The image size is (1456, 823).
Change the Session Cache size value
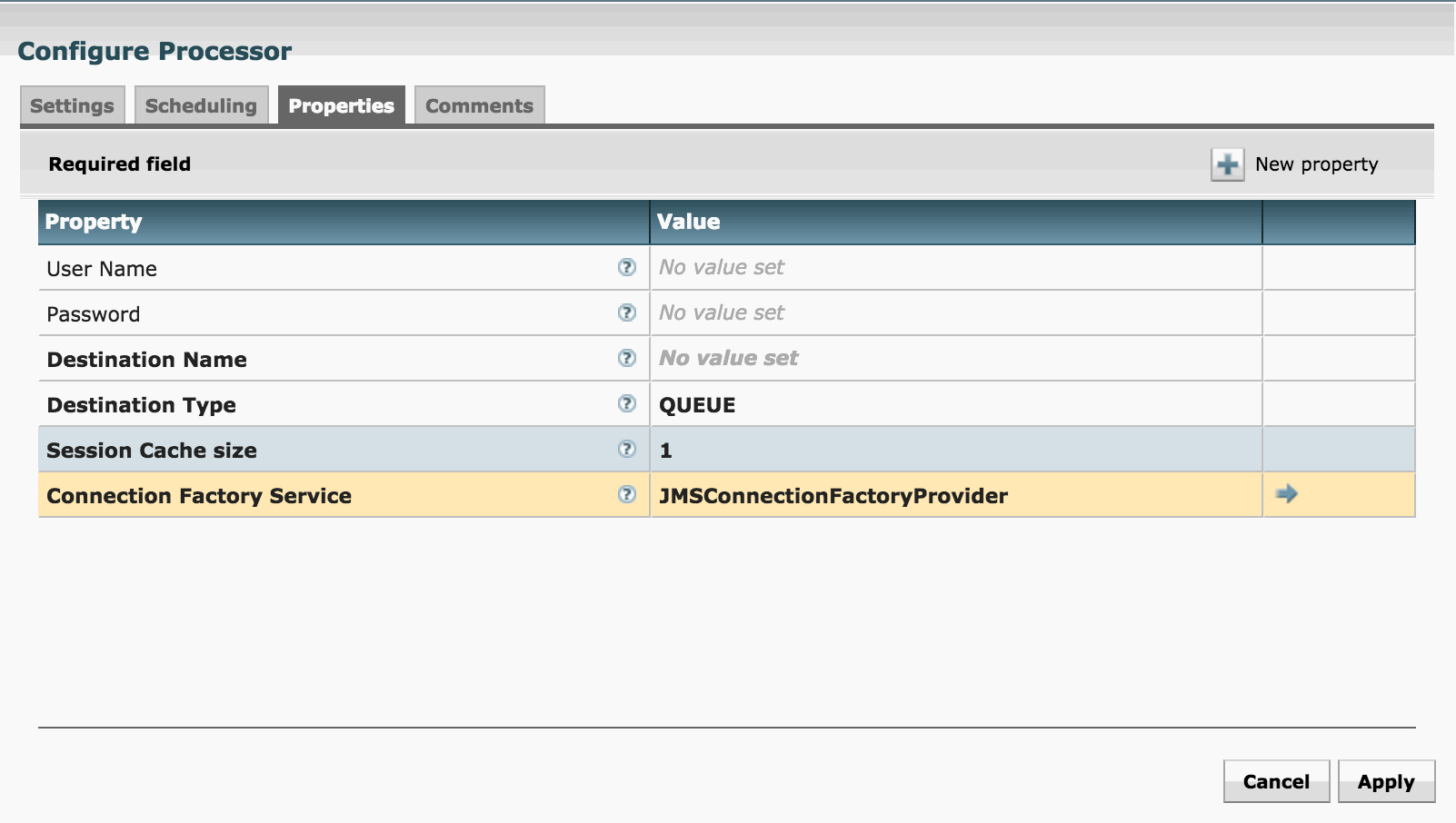(x=954, y=449)
